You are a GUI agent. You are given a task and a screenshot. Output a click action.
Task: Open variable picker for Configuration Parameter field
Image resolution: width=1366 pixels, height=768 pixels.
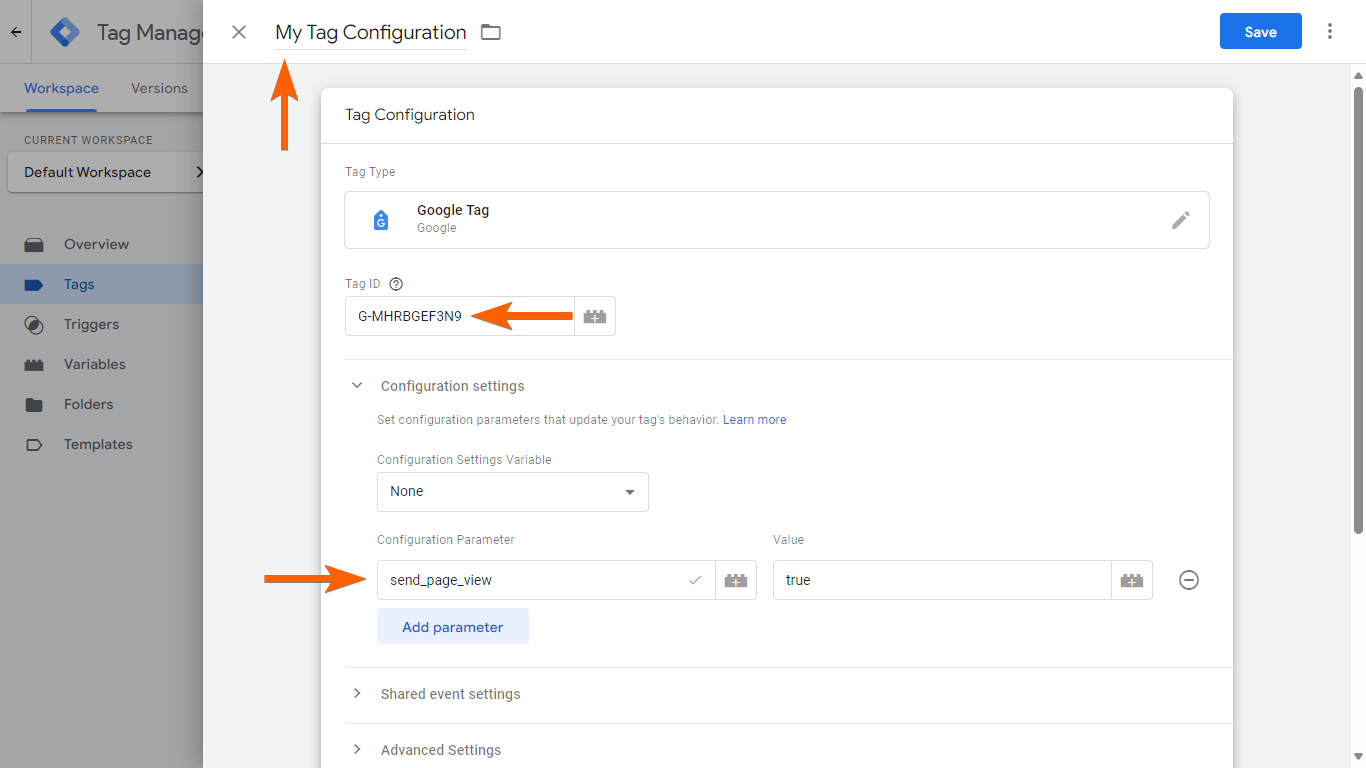tap(736, 580)
